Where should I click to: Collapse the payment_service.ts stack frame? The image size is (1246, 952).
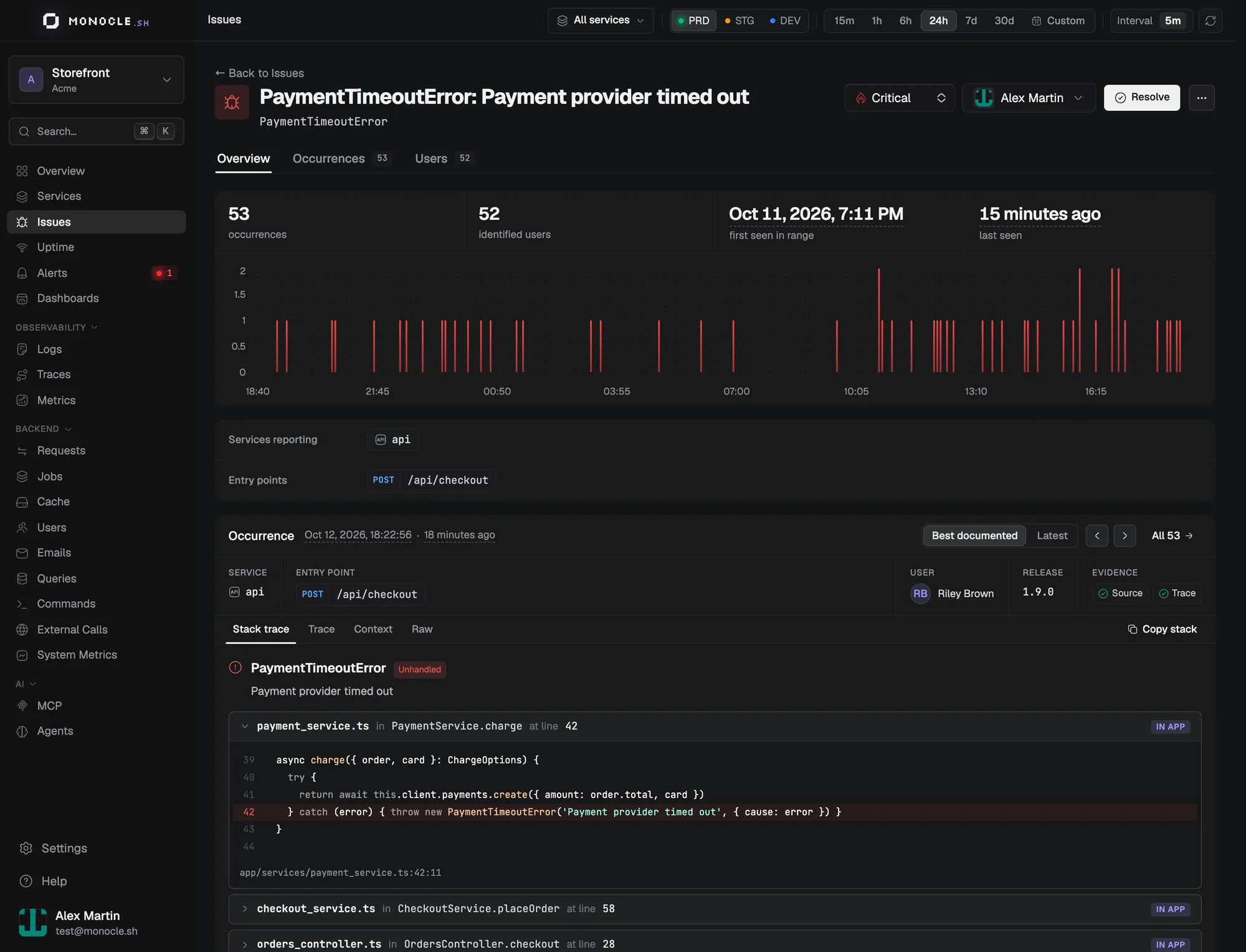pyautogui.click(x=245, y=726)
